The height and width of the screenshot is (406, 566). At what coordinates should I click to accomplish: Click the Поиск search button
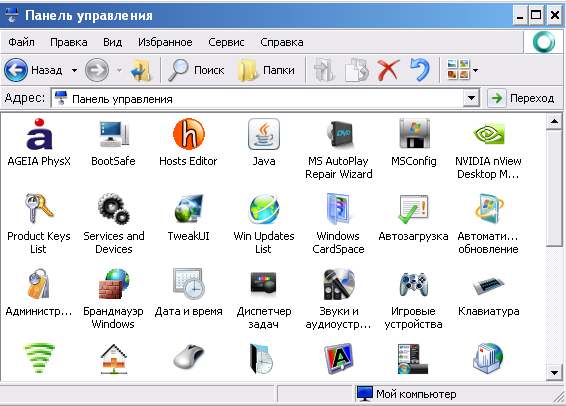pos(196,70)
